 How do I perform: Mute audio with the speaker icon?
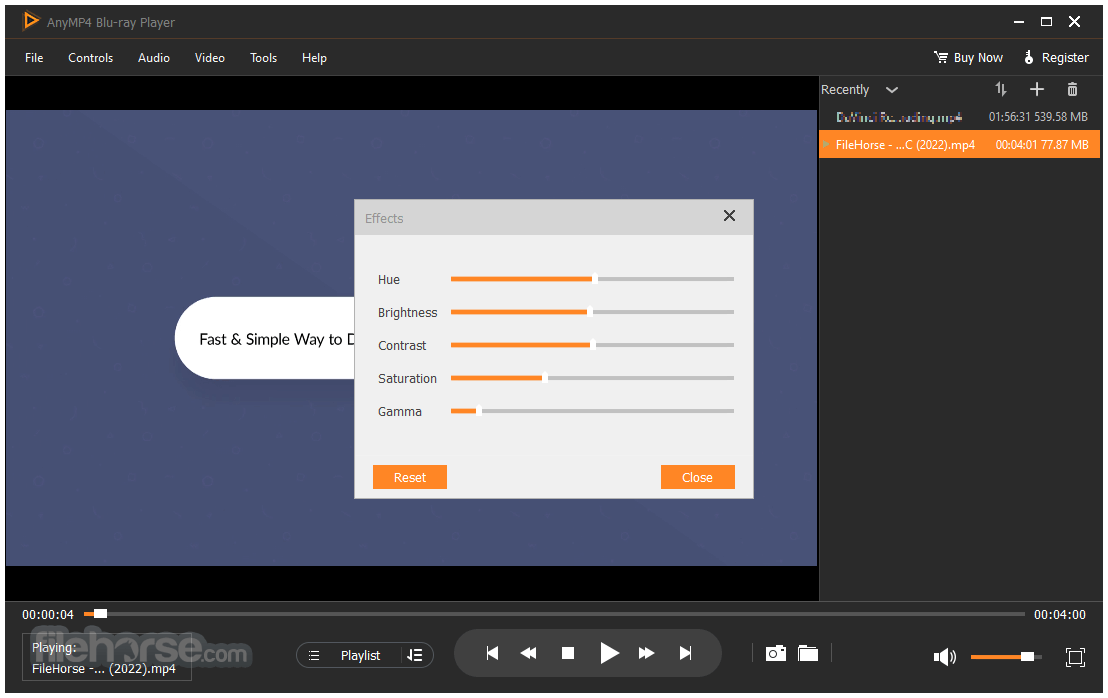[945, 657]
